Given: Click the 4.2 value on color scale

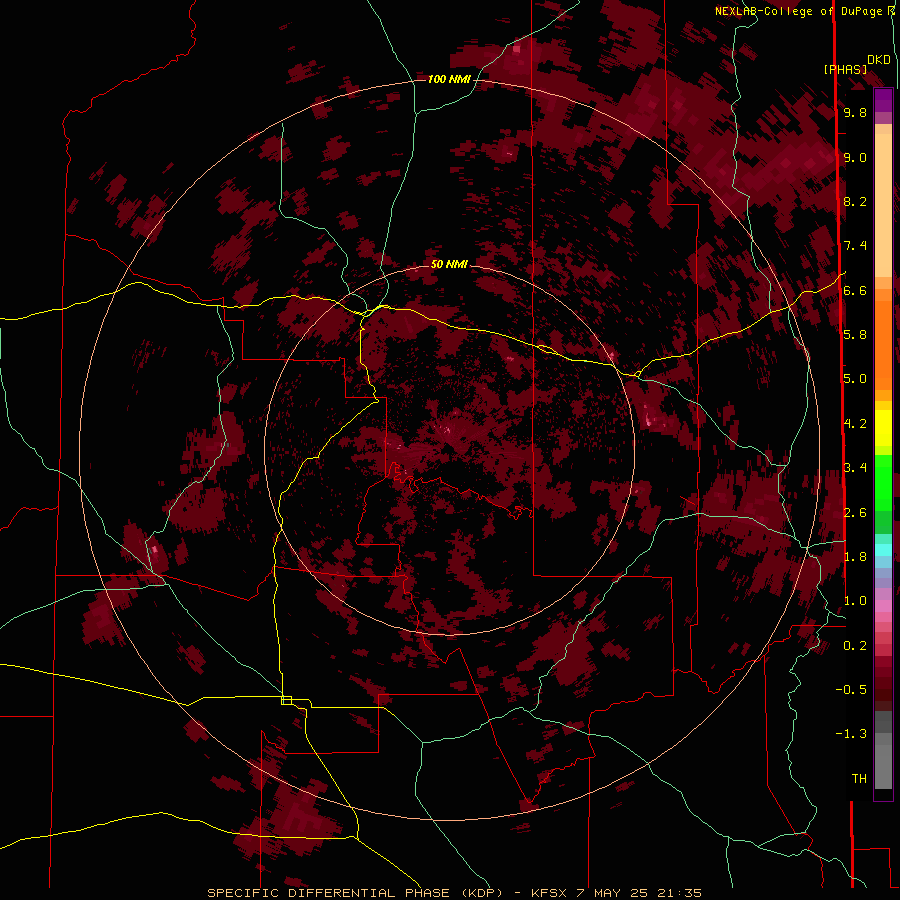Looking at the screenshot, I should (x=855, y=424).
